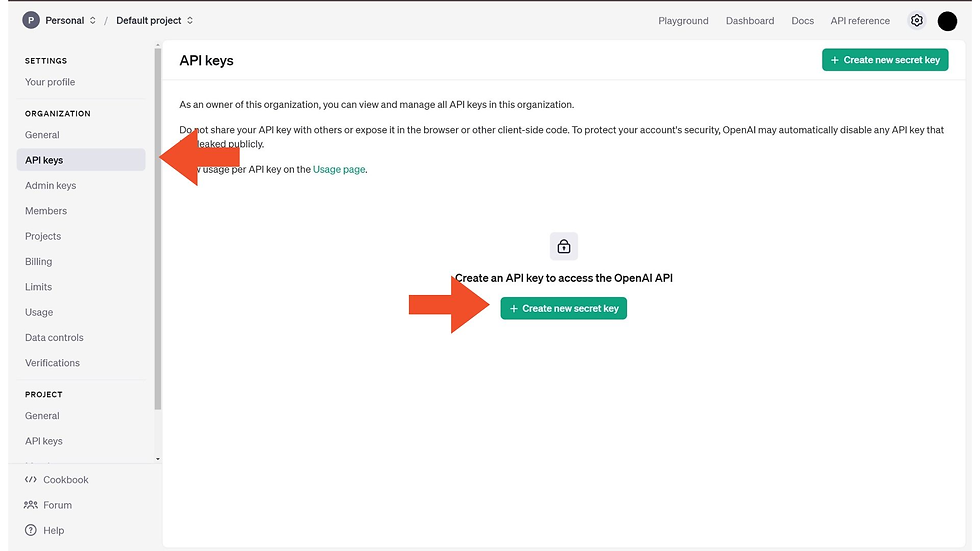The image size is (980, 551).
Task: Open the Playground tab
Action: tap(683, 21)
